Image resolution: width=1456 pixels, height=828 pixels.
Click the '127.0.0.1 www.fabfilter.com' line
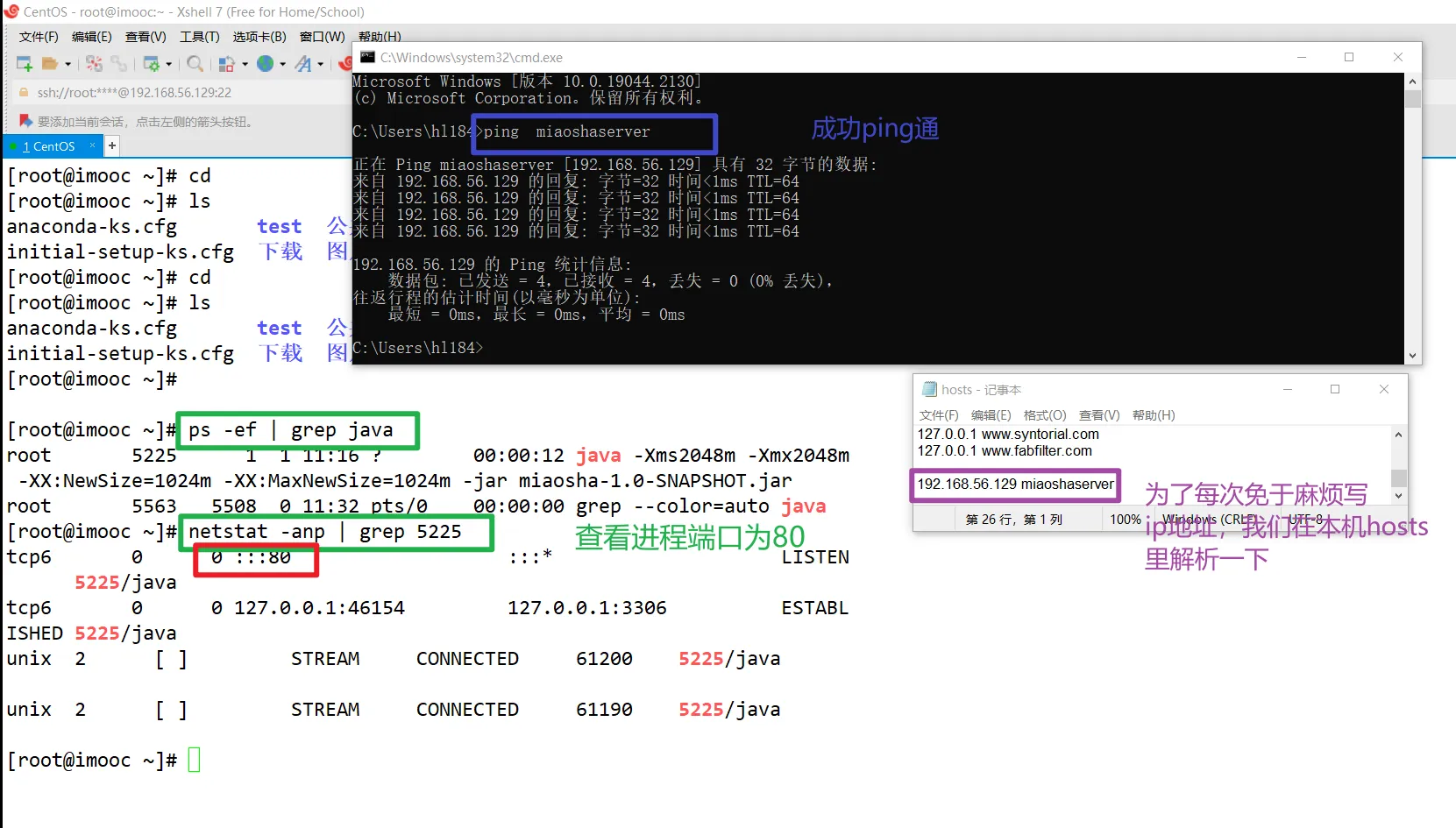point(1005,451)
